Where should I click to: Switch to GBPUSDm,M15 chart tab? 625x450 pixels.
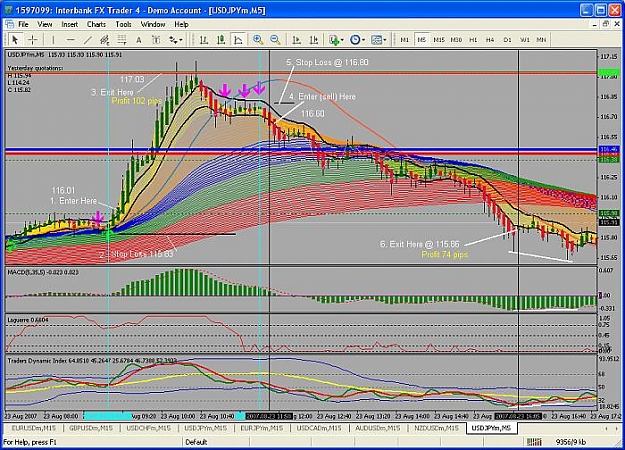[x=91, y=428]
